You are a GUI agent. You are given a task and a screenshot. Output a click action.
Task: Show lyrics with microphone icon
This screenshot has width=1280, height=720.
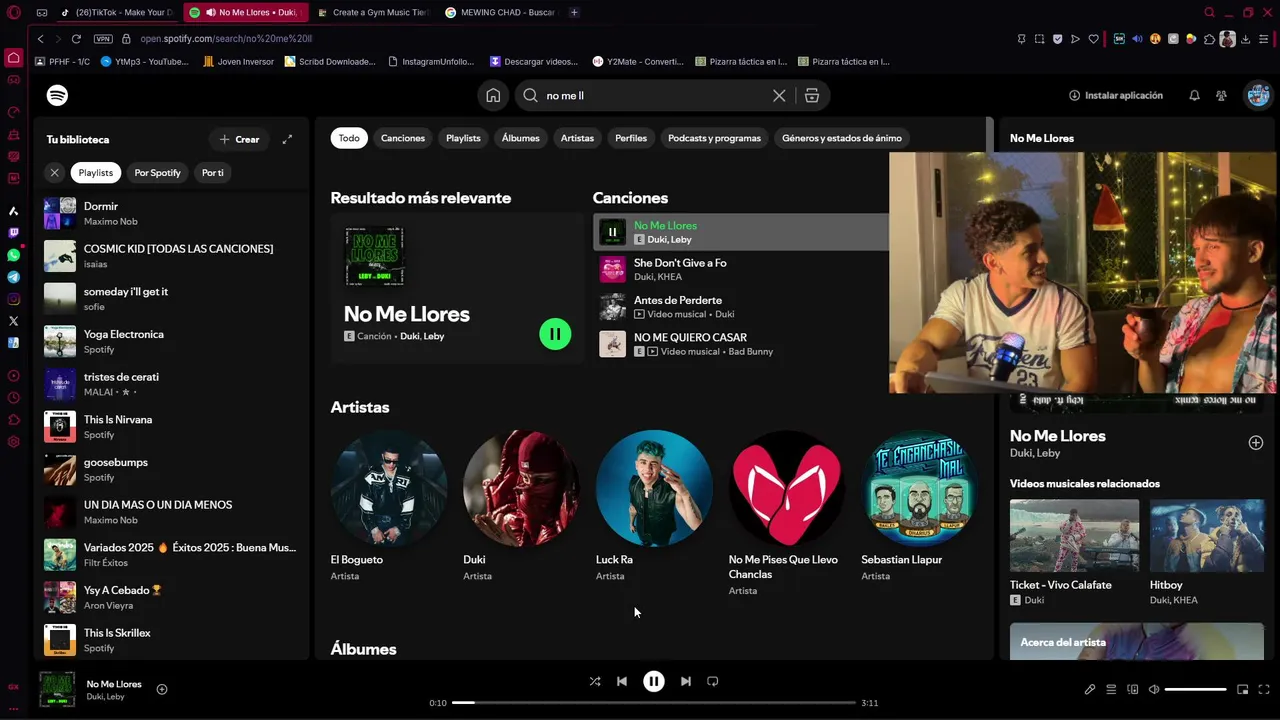[1090, 689]
